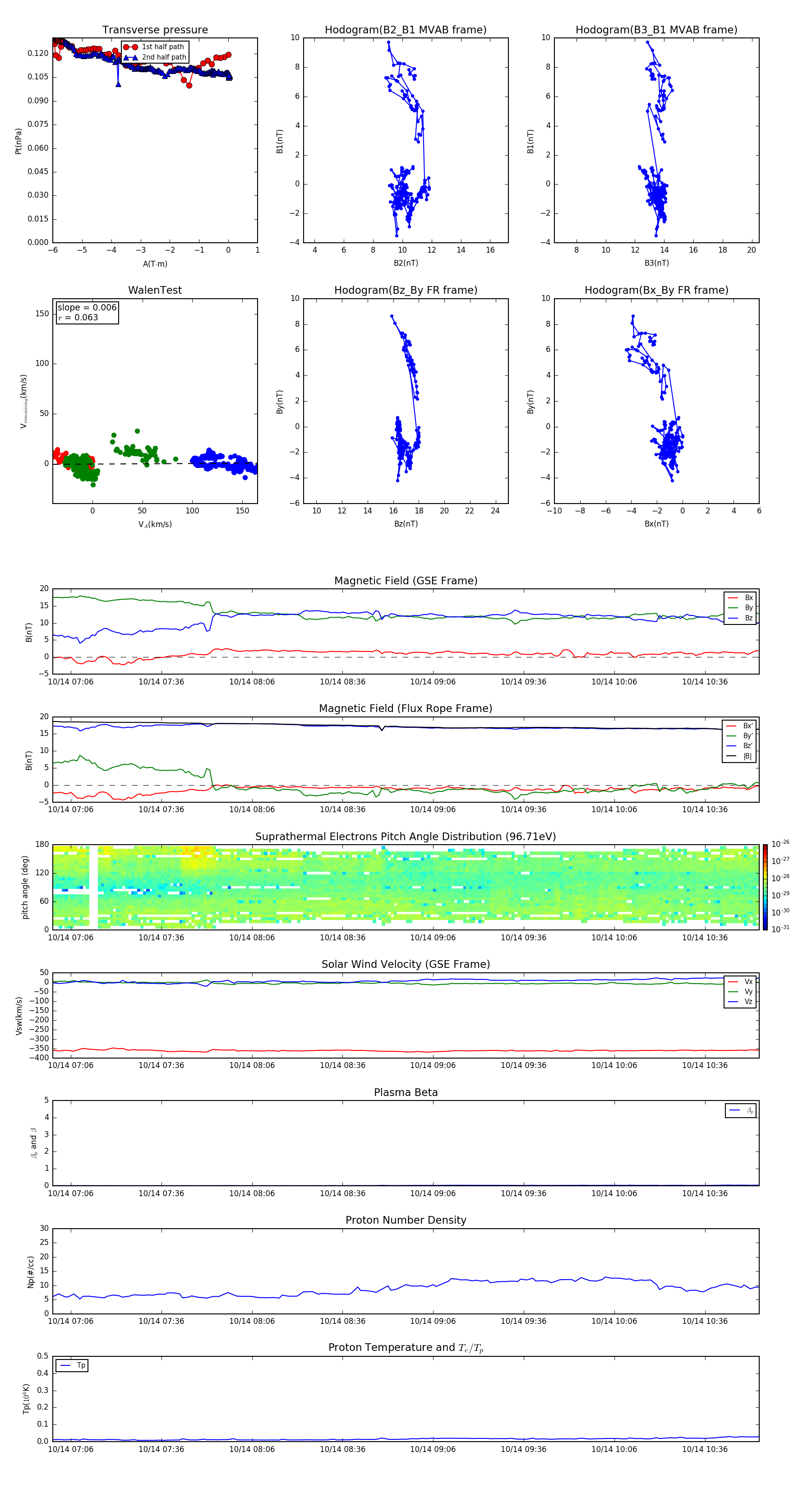Click the '|B|' legend entry
Viewport: 812px width, 1489px height.
click(x=740, y=756)
